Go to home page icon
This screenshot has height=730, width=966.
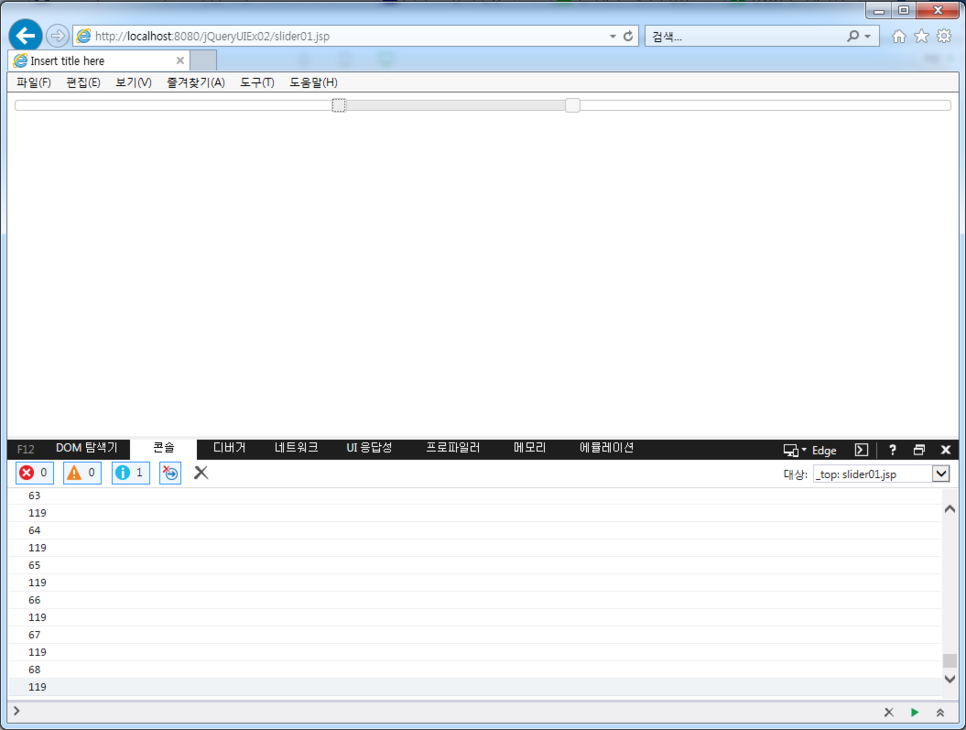click(x=899, y=36)
